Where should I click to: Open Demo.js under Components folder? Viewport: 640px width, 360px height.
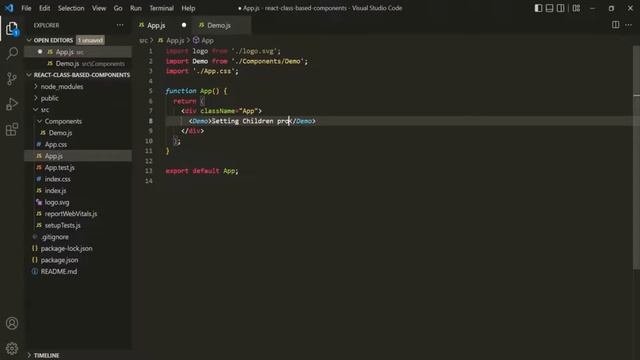coord(60,133)
